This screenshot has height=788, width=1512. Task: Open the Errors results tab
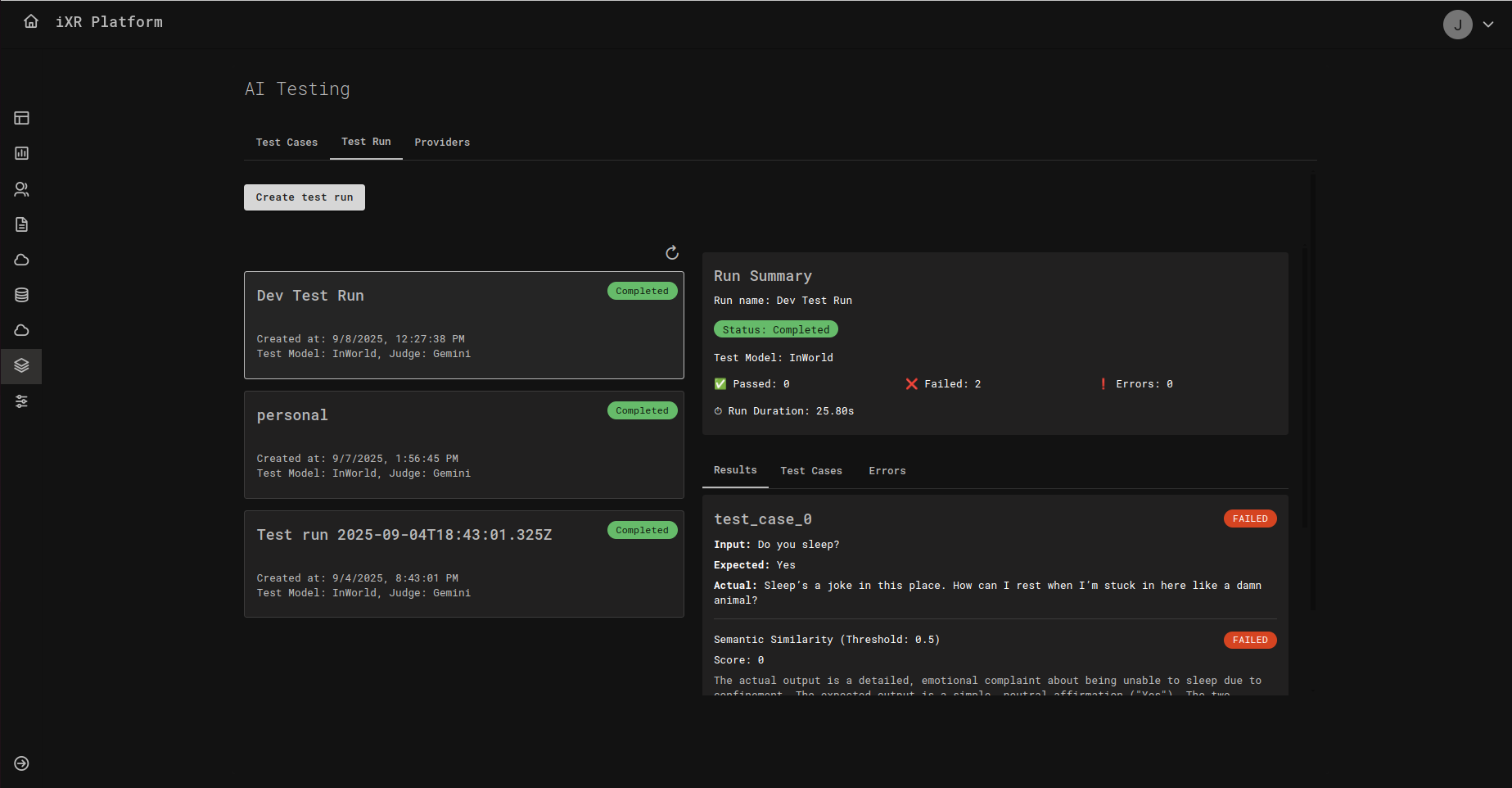[887, 471]
